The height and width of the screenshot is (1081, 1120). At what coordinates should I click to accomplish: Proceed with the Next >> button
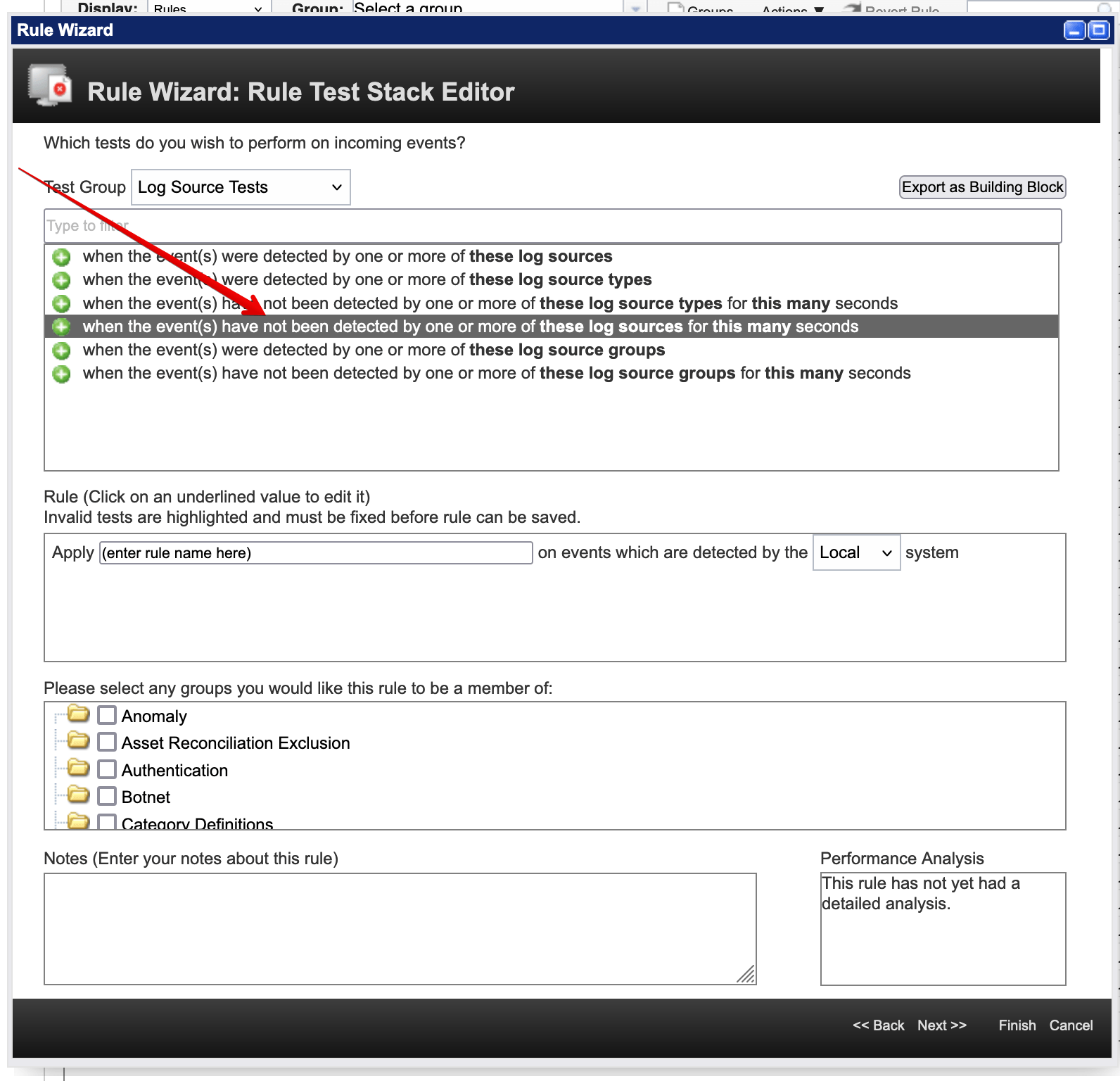942,1025
